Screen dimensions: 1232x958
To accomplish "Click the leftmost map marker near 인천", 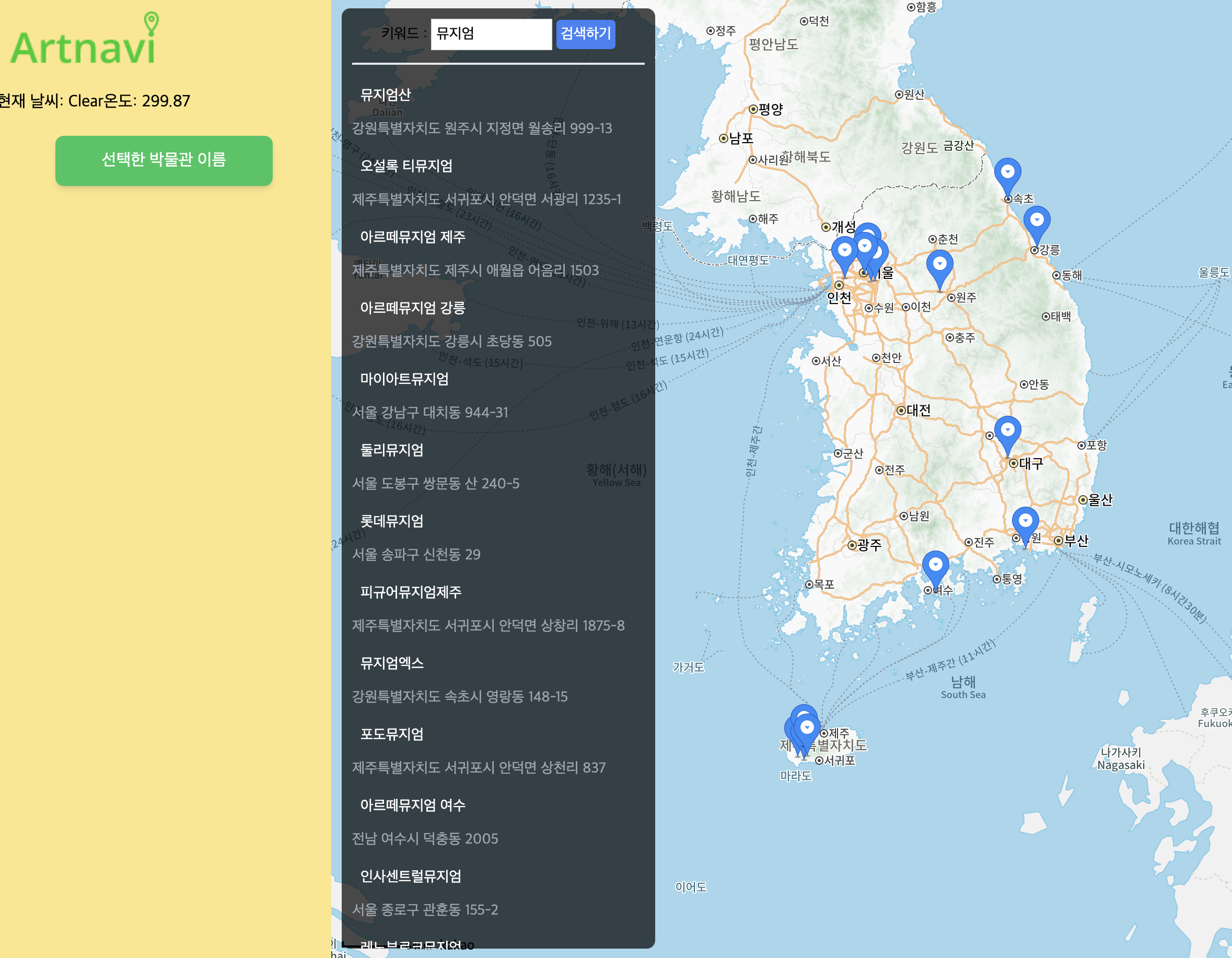I will point(844,251).
